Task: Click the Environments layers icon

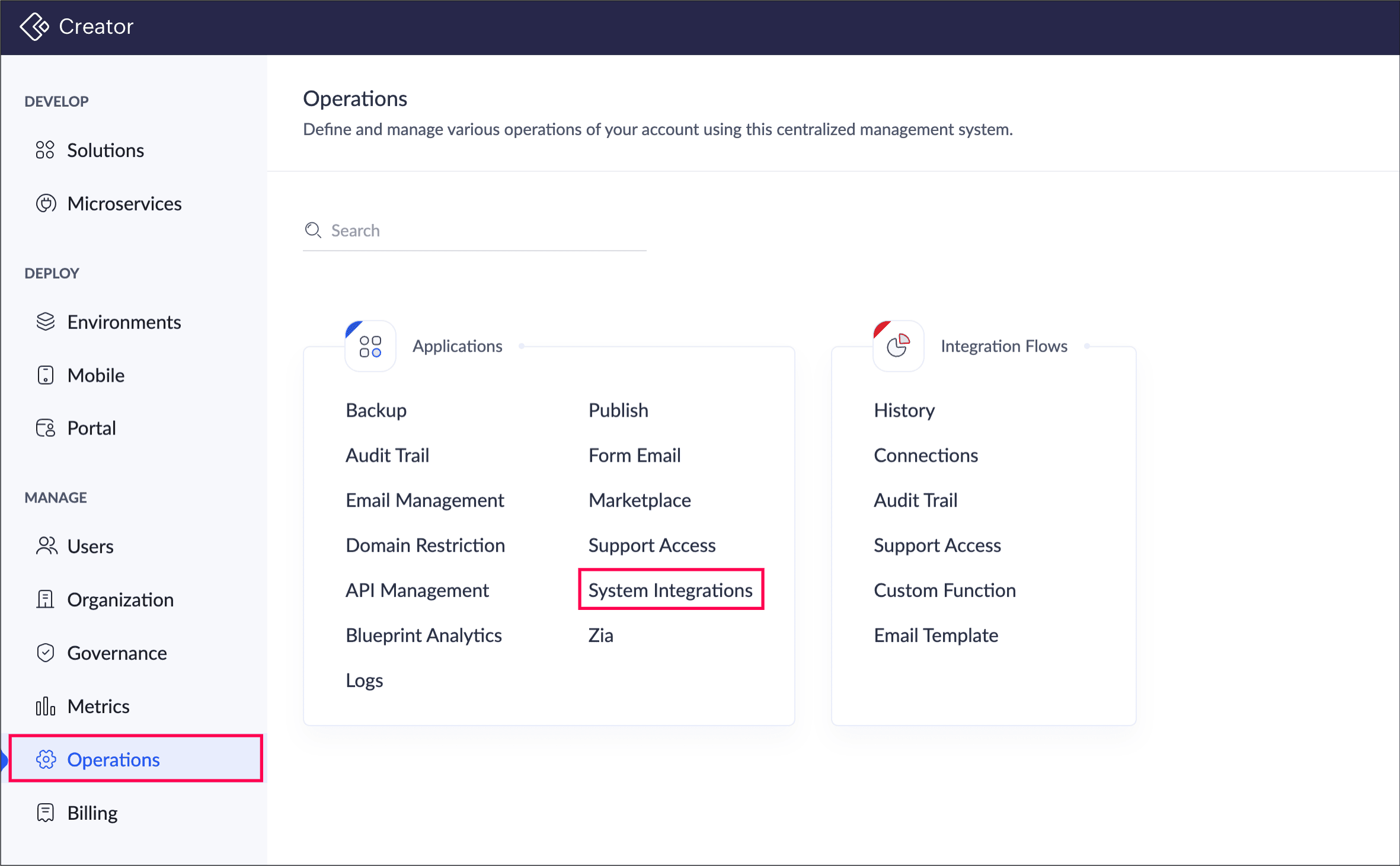Action: tap(46, 322)
